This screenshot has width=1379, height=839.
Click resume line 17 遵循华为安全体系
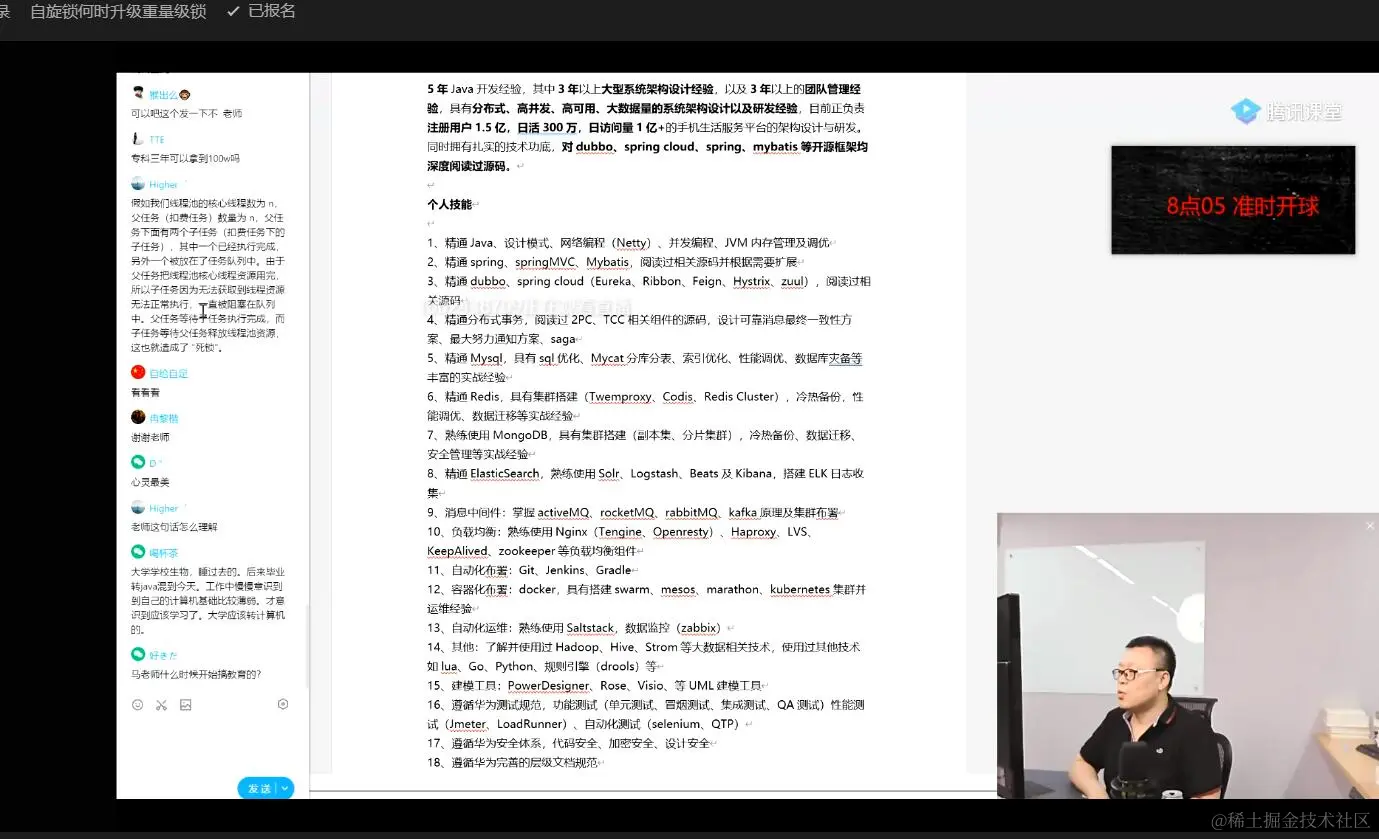pyautogui.click(x=571, y=743)
